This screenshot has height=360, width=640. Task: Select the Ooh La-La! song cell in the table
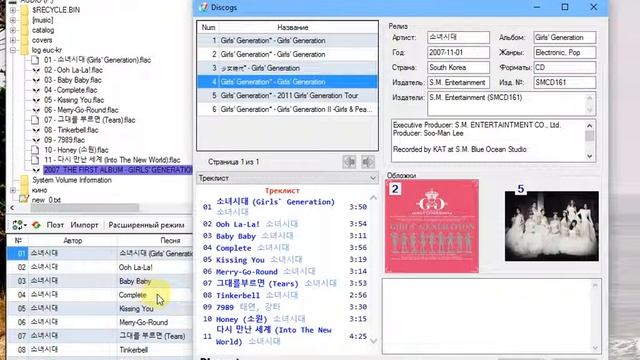click(155, 267)
